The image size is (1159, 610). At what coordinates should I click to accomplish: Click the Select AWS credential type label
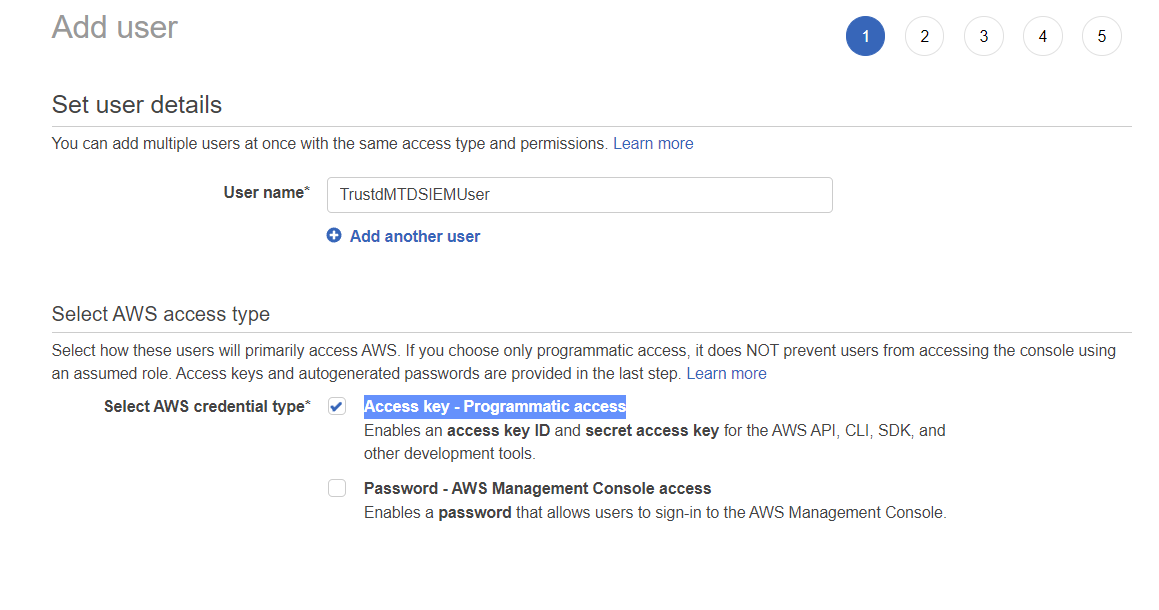pos(207,407)
